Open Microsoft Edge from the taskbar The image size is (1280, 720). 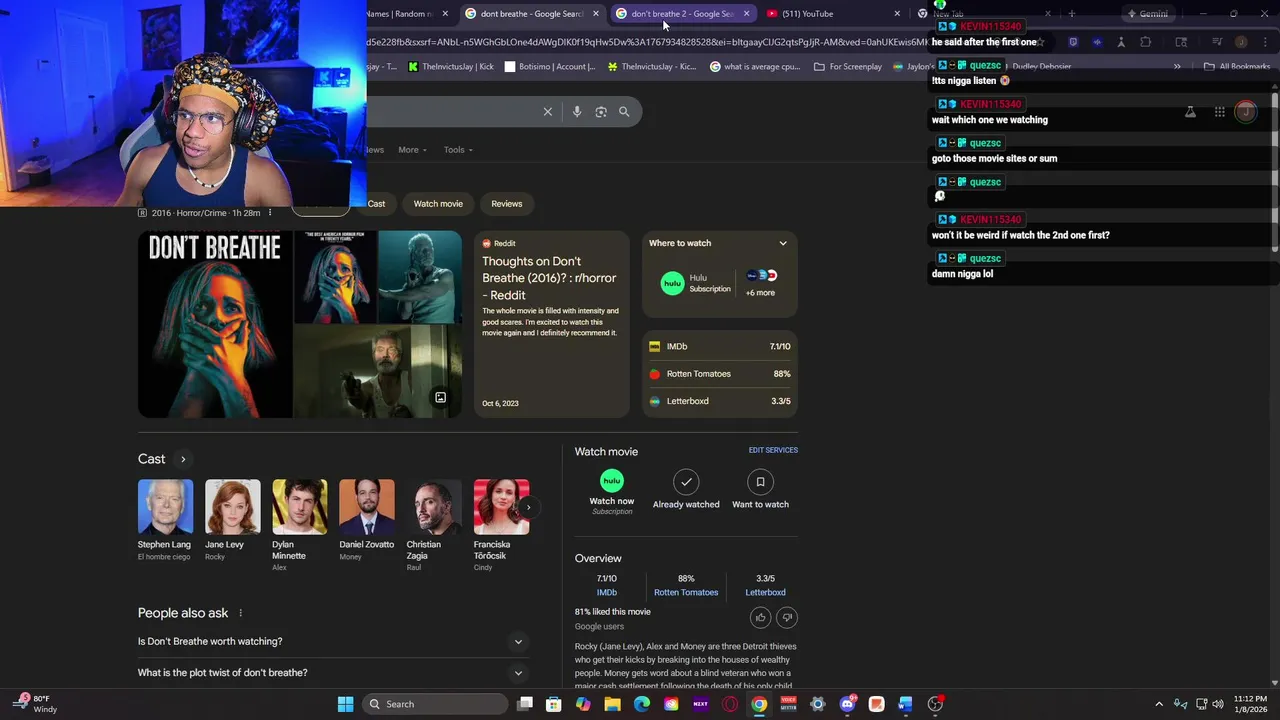642,704
